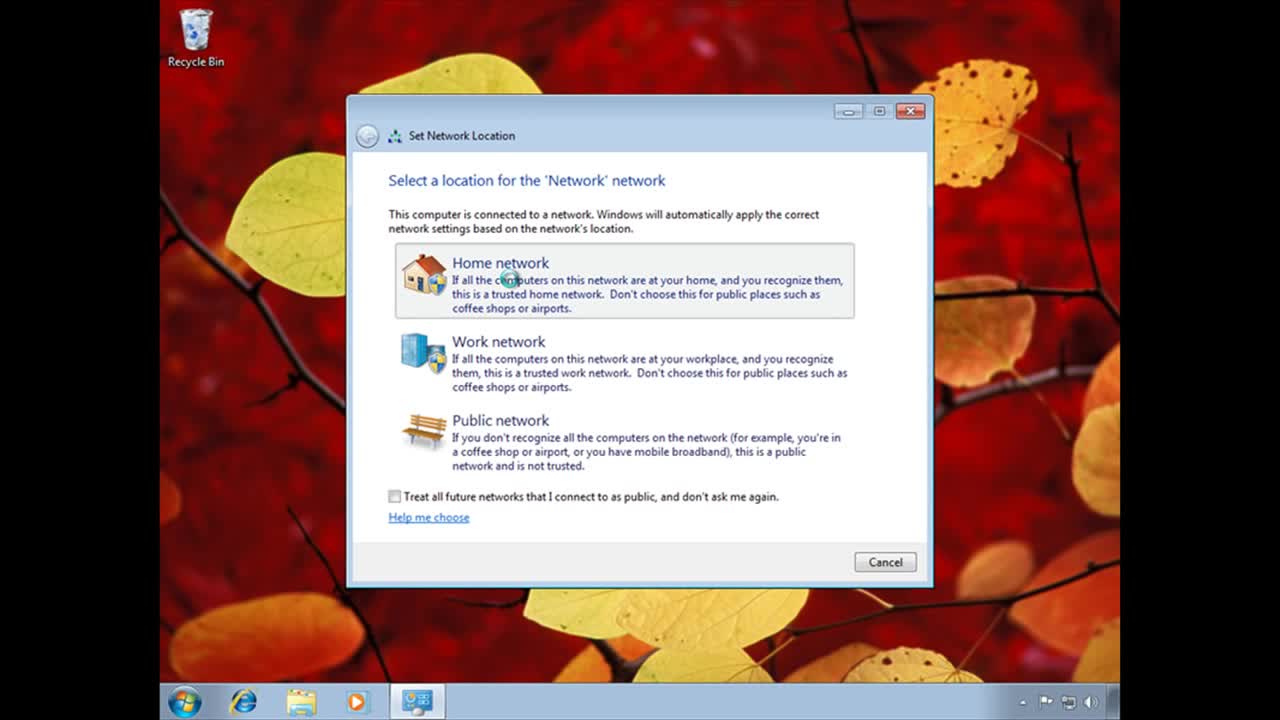The height and width of the screenshot is (720, 1280).
Task: Choose the Home network option
Action: [x=625, y=281]
